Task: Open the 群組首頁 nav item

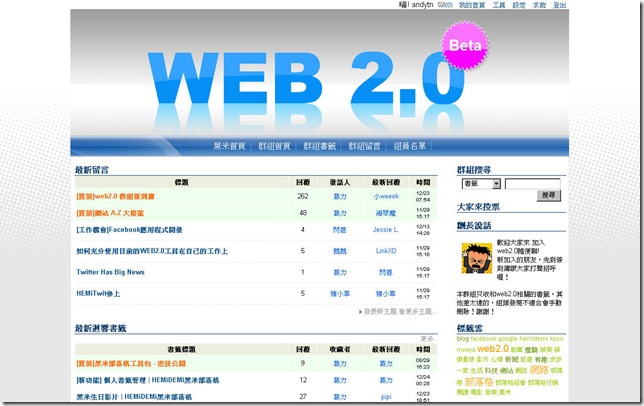Action: pyautogui.click(x=274, y=146)
